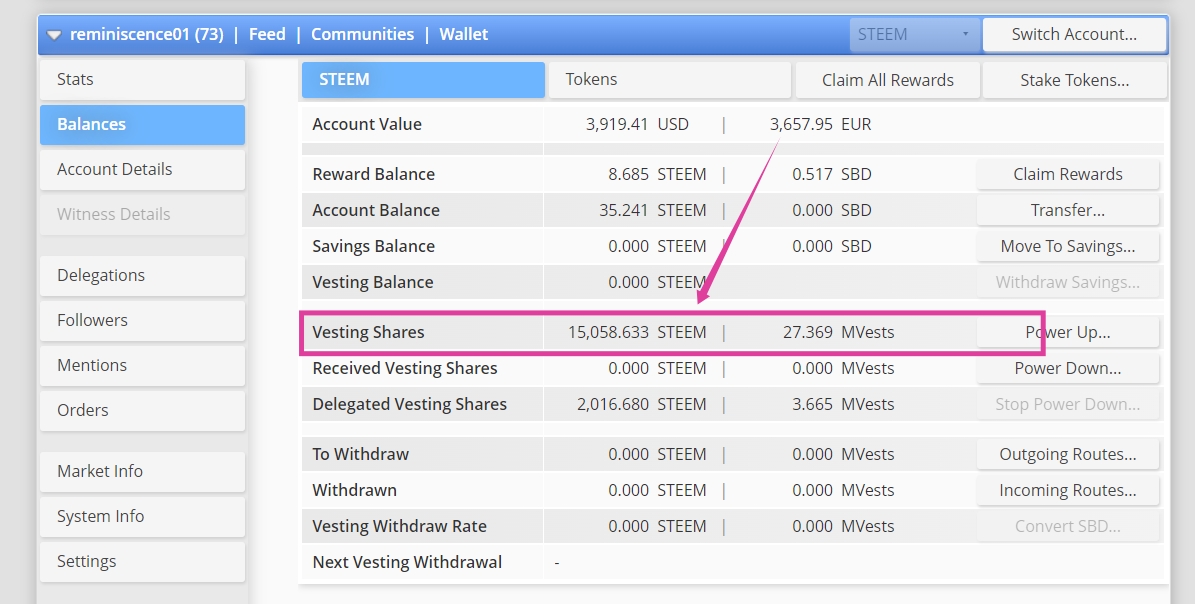Image resolution: width=1195 pixels, height=604 pixels.
Task: Click the Power Up button
Action: click(1068, 332)
